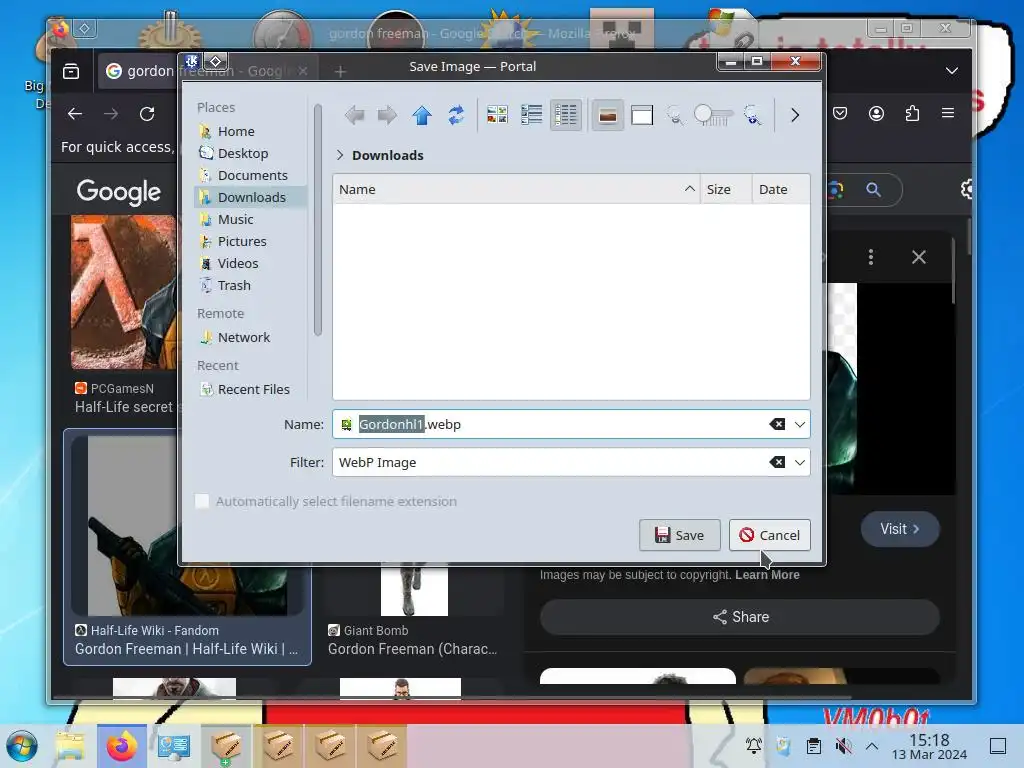
Task: Click Google search magnifier icon
Action: pos(873,190)
